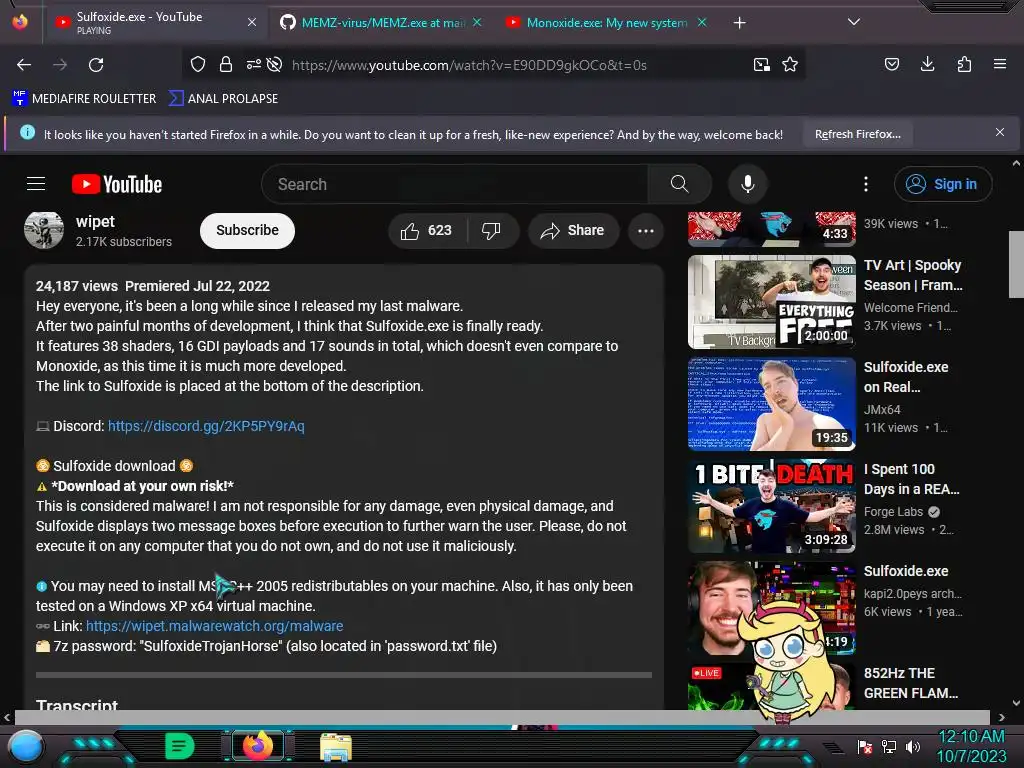Click the volume speaker tray icon
This screenshot has width=1024, height=768.
click(913, 746)
